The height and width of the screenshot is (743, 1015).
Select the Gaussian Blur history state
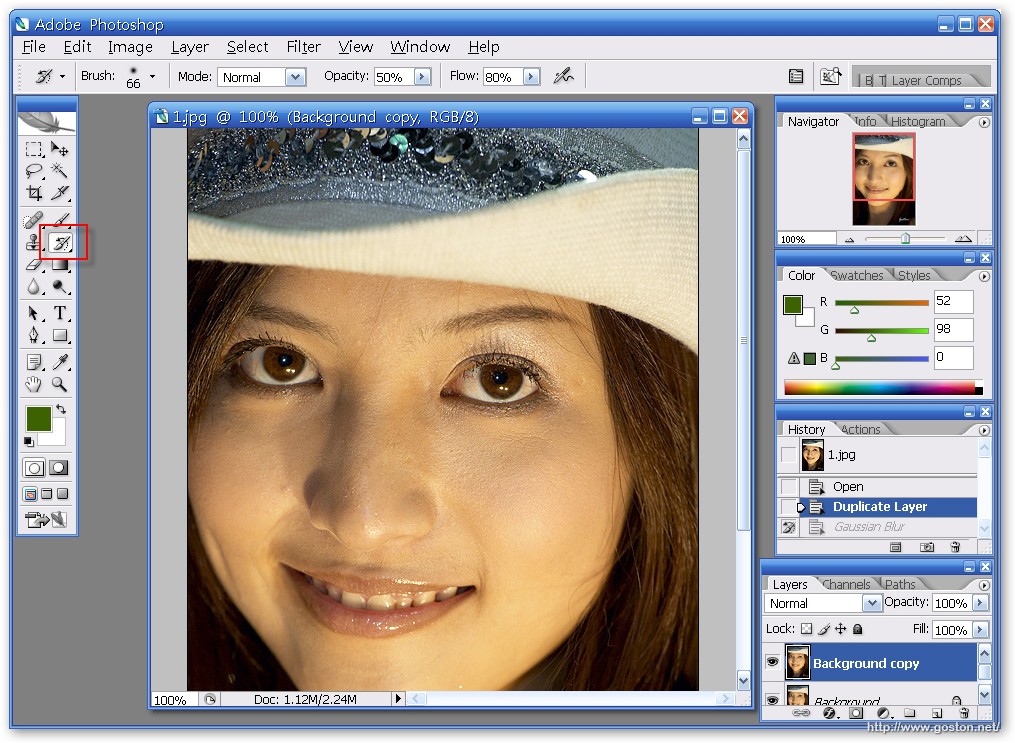(x=868, y=527)
